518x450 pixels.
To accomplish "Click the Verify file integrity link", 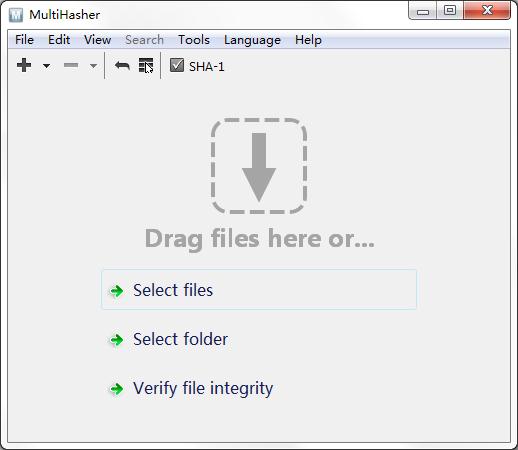I will tap(203, 388).
